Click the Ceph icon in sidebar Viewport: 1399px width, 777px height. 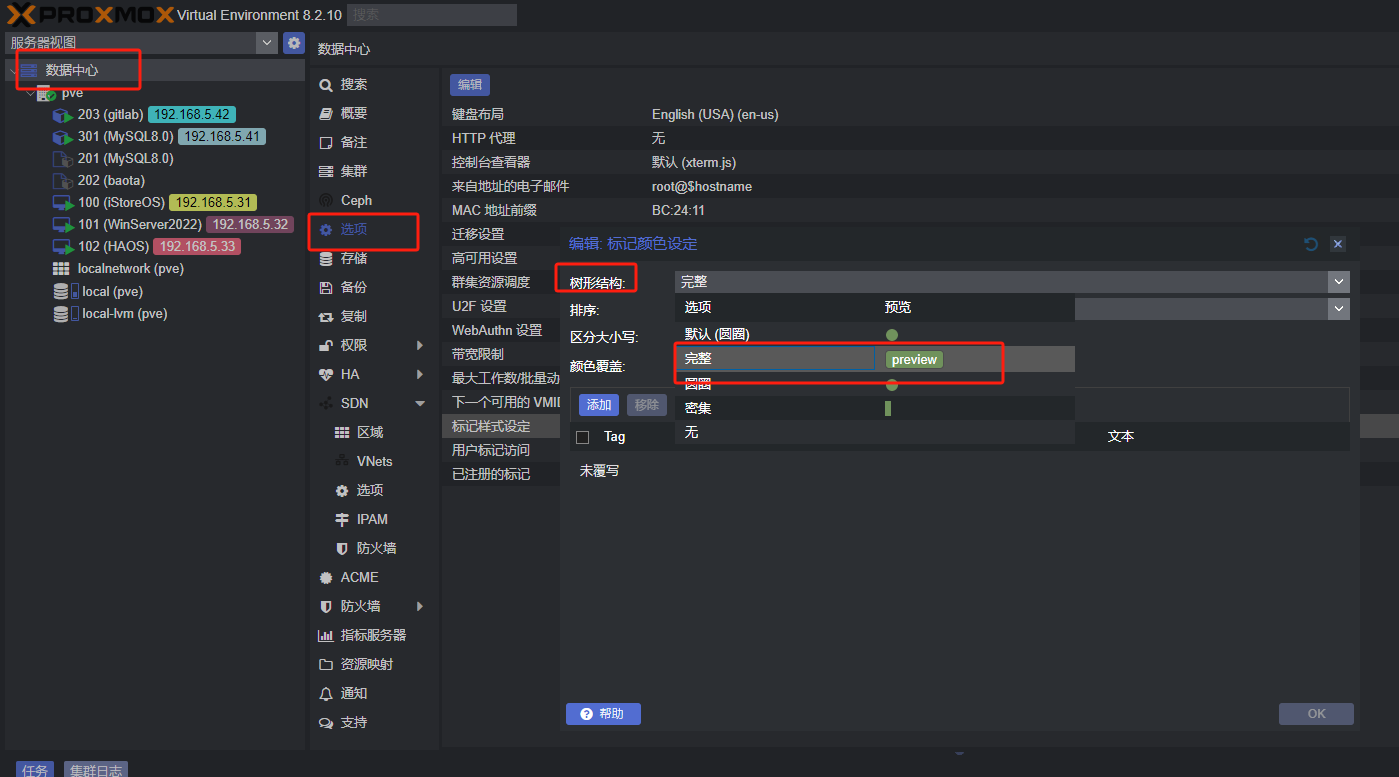pos(325,201)
